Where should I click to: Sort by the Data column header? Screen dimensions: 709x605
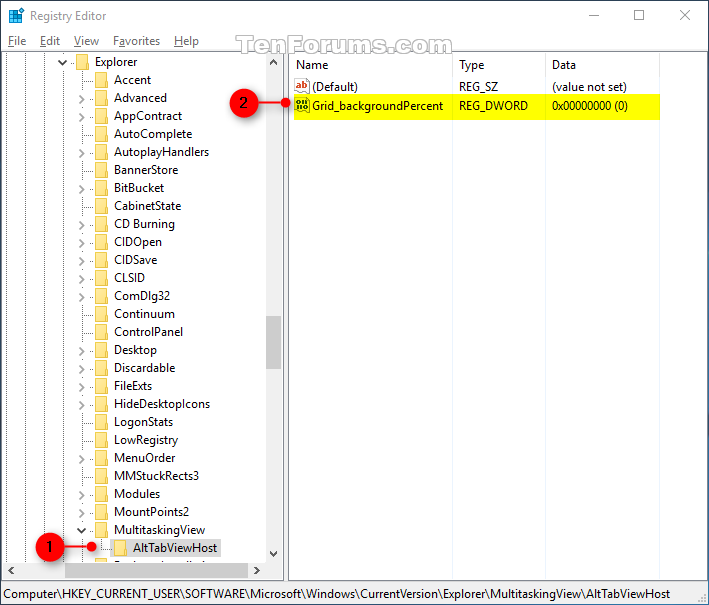click(x=602, y=65)
